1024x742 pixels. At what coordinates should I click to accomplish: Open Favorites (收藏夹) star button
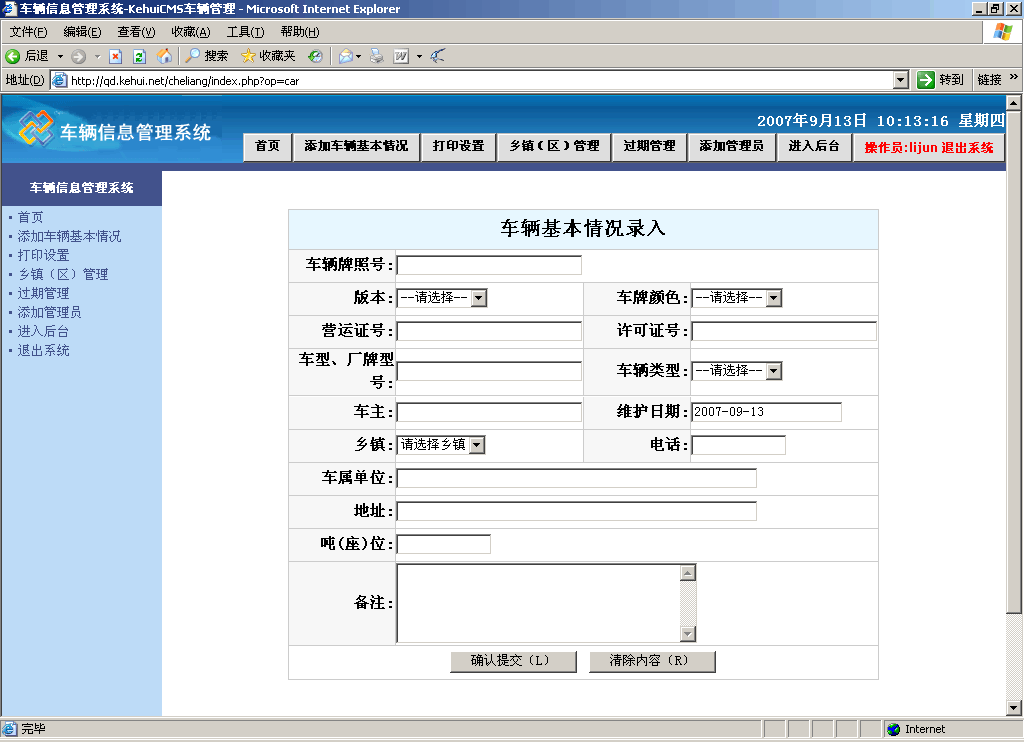268,56
